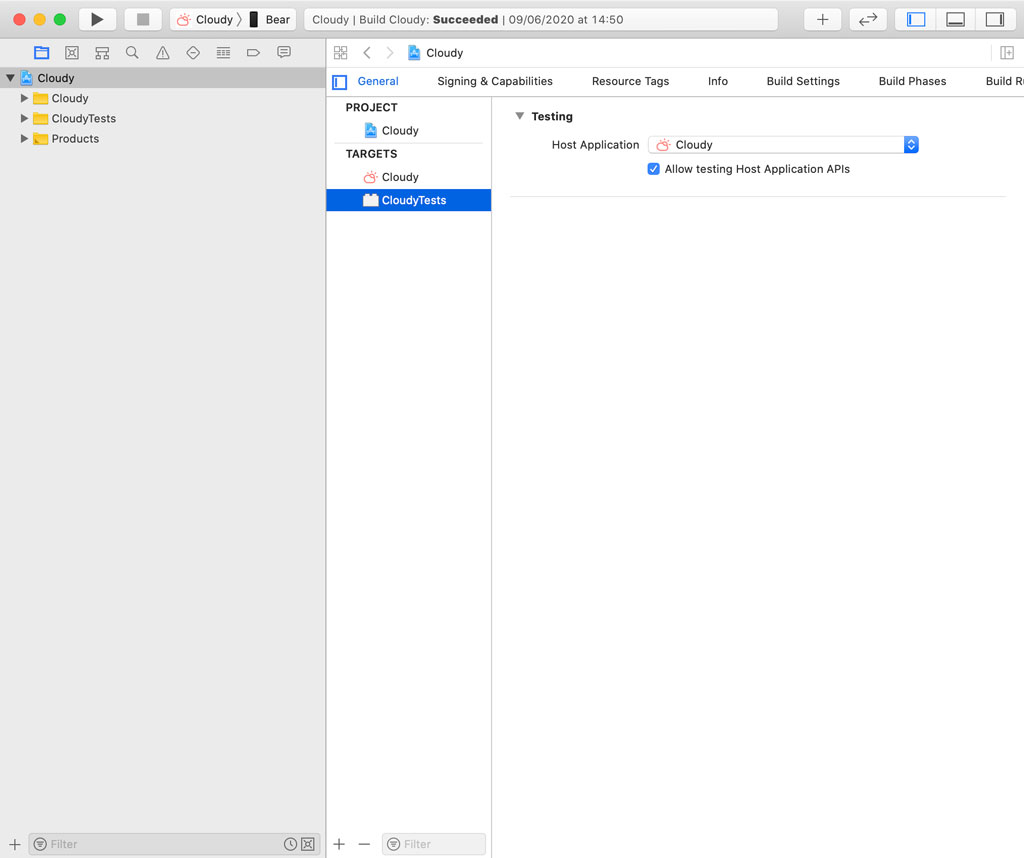Open the Host Application dropdown

783,144
